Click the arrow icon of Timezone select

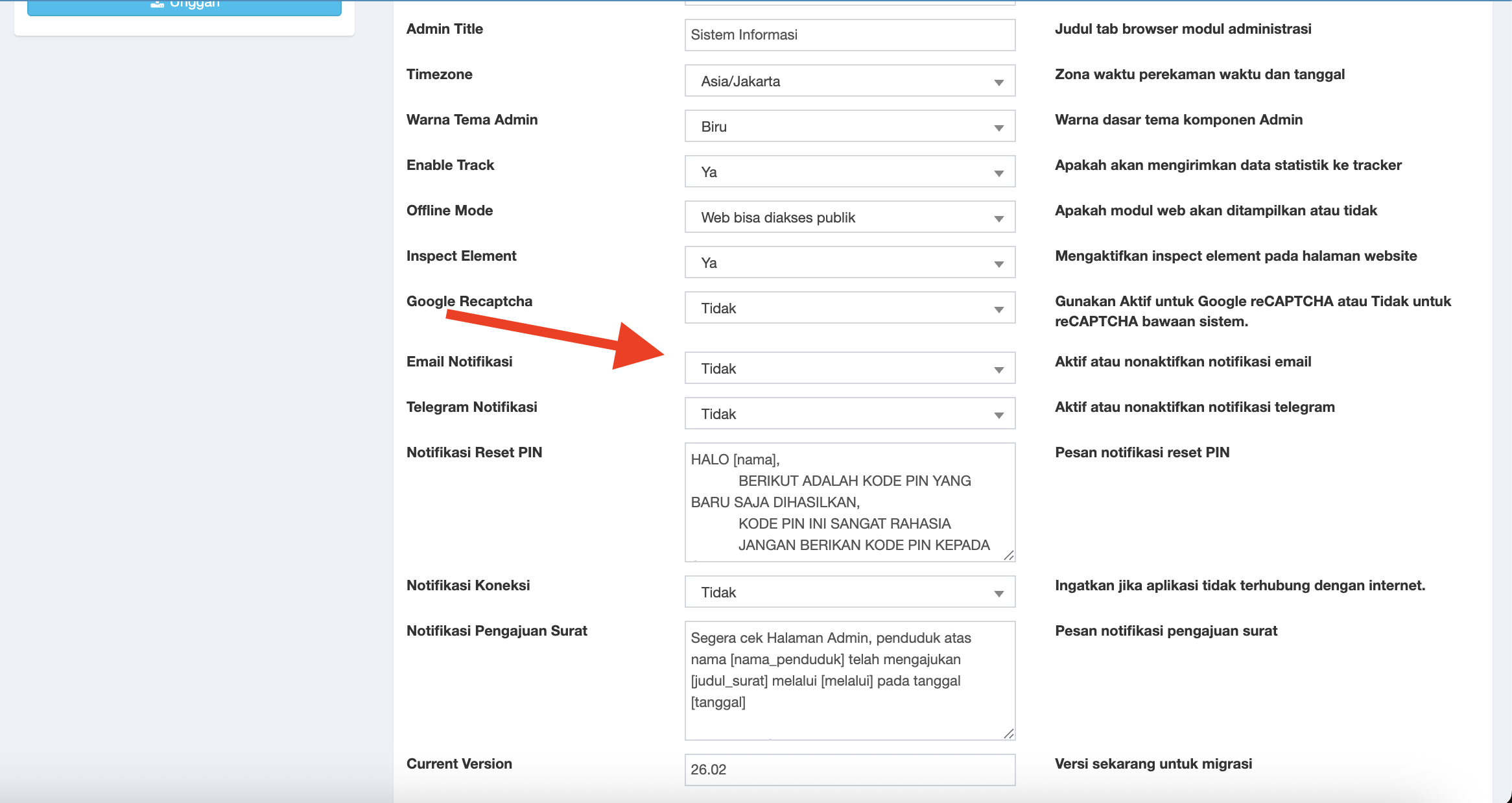pos(998,82)
